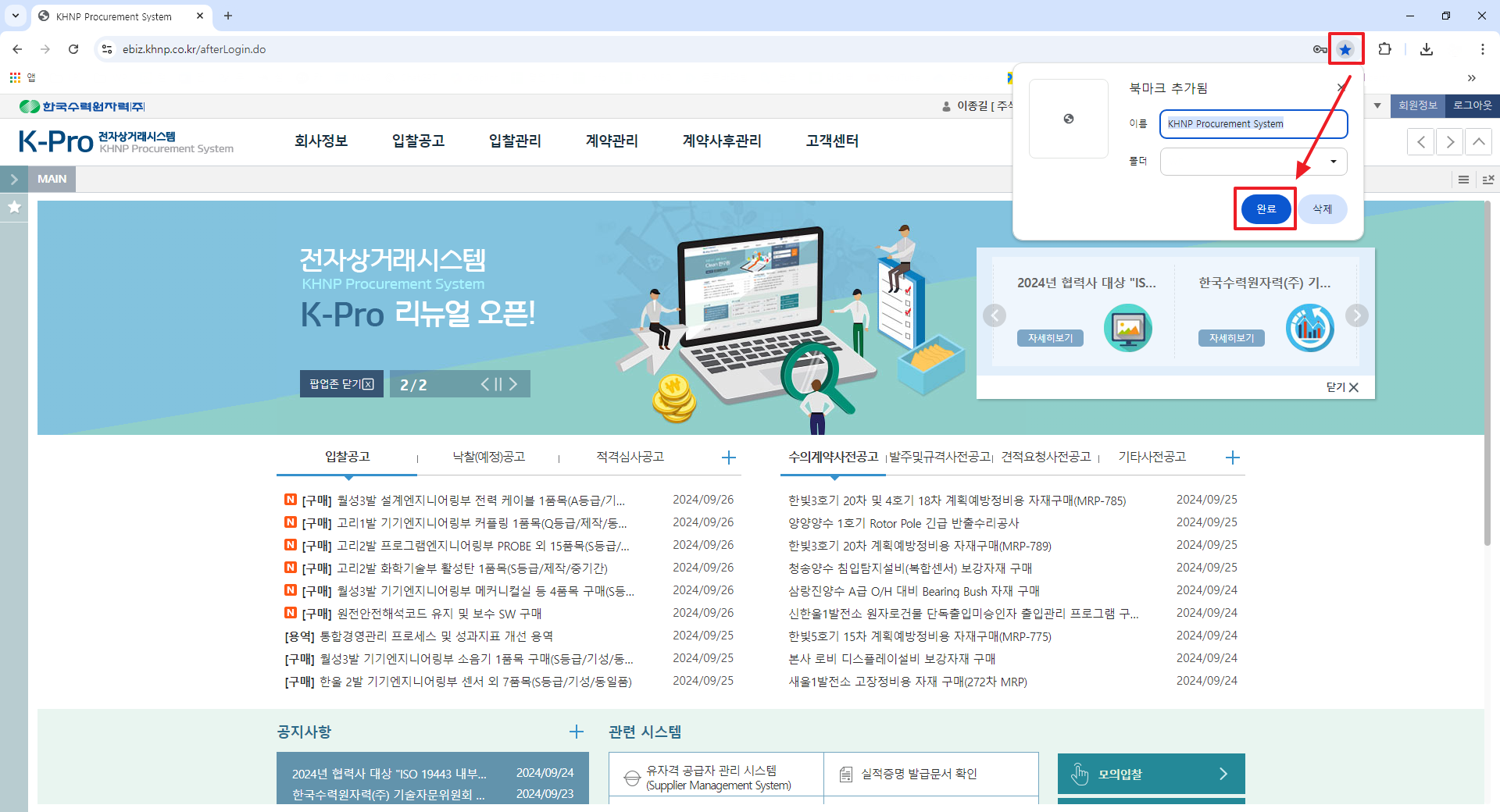Viewport: 1500px width, 812px height.
Task: Open the Chrome three-dot menu
Action: (x=1482, y=49)
